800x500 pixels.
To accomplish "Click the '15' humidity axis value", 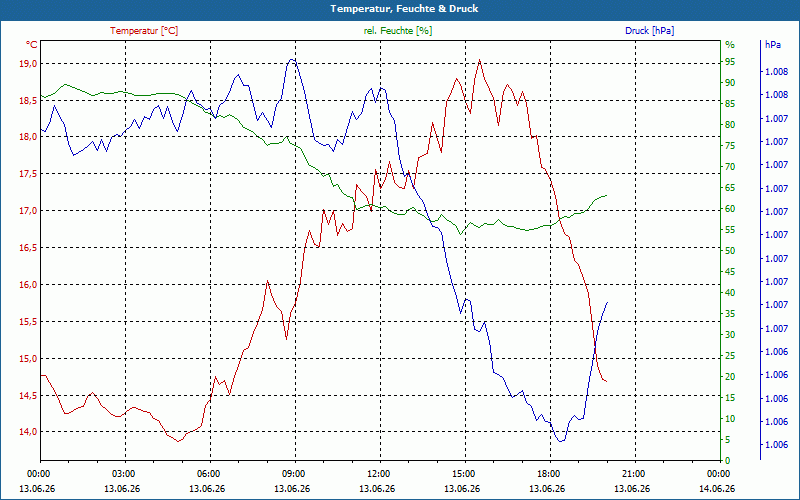I will [730, 398].
